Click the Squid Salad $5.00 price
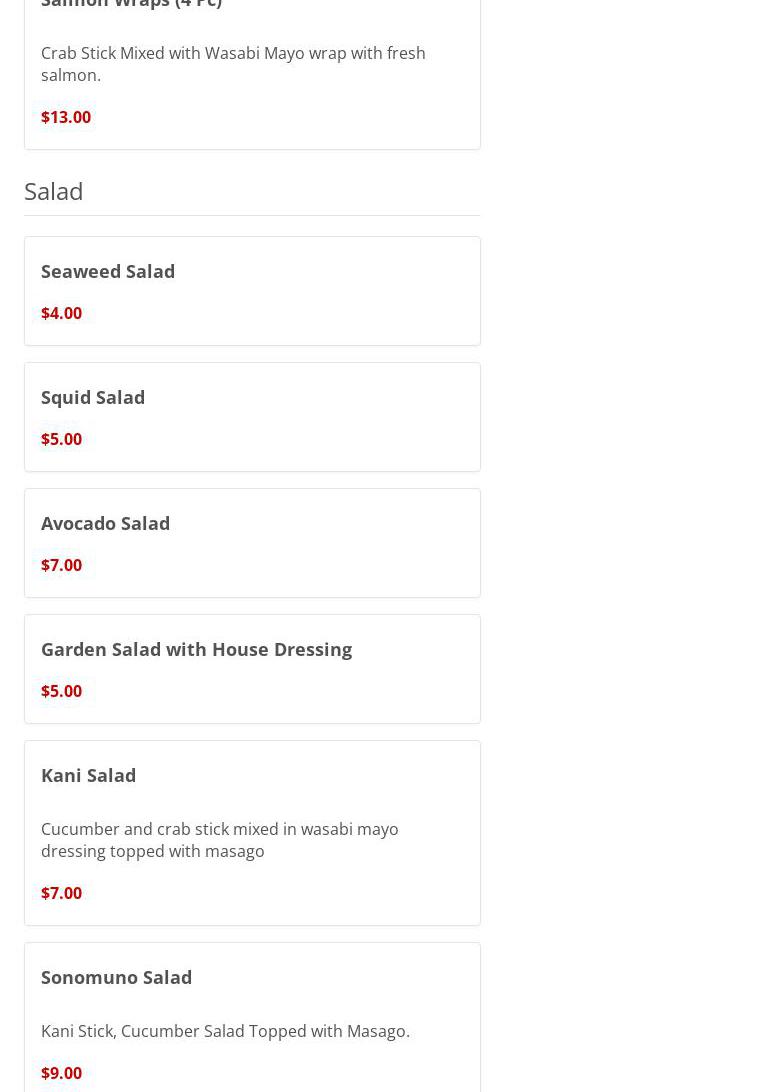Image resolution: width=770 pixels, height=1092 pixels. click(x=61, y=439)
